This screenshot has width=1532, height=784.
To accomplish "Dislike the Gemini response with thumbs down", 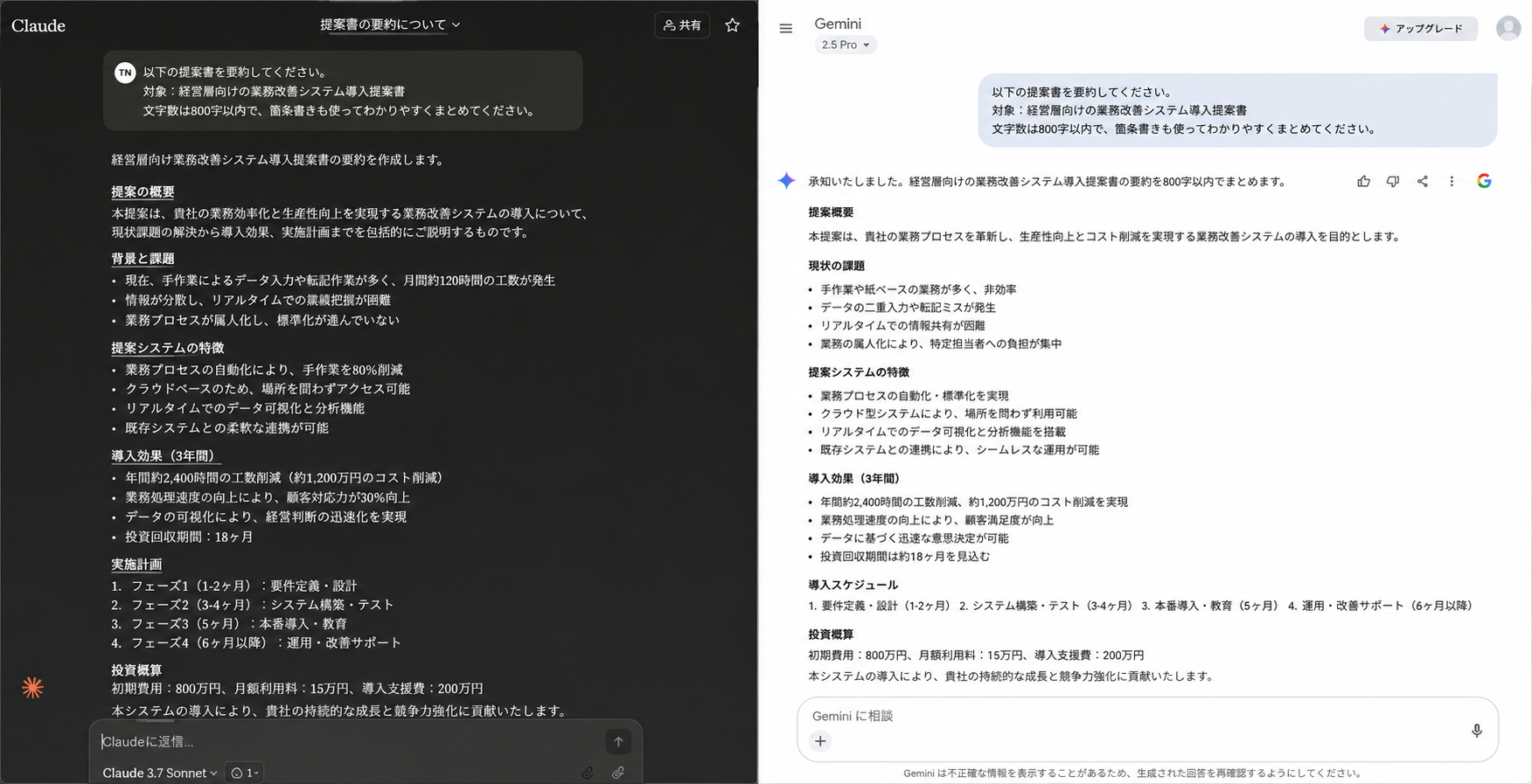I will click(1393, 181).
